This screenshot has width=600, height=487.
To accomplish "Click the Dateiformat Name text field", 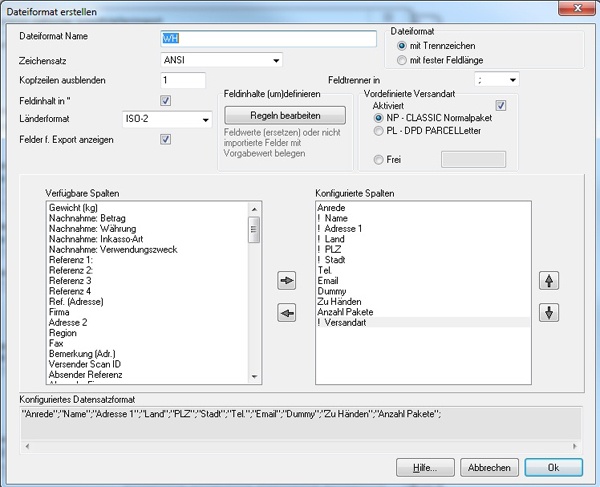I will pos(268,38).
